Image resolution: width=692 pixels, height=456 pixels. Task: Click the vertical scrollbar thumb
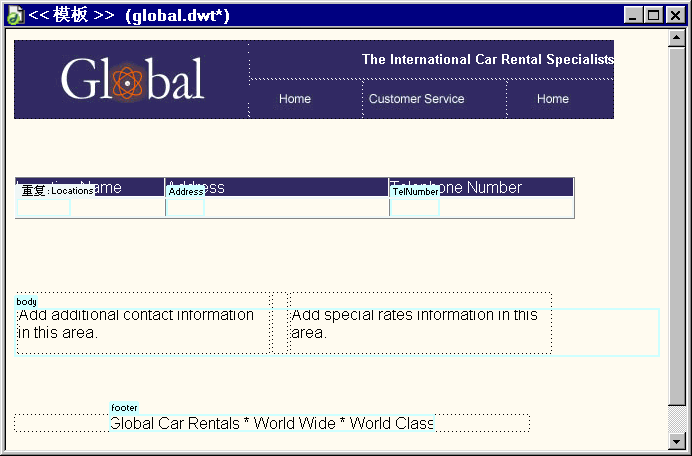[676, 226]
